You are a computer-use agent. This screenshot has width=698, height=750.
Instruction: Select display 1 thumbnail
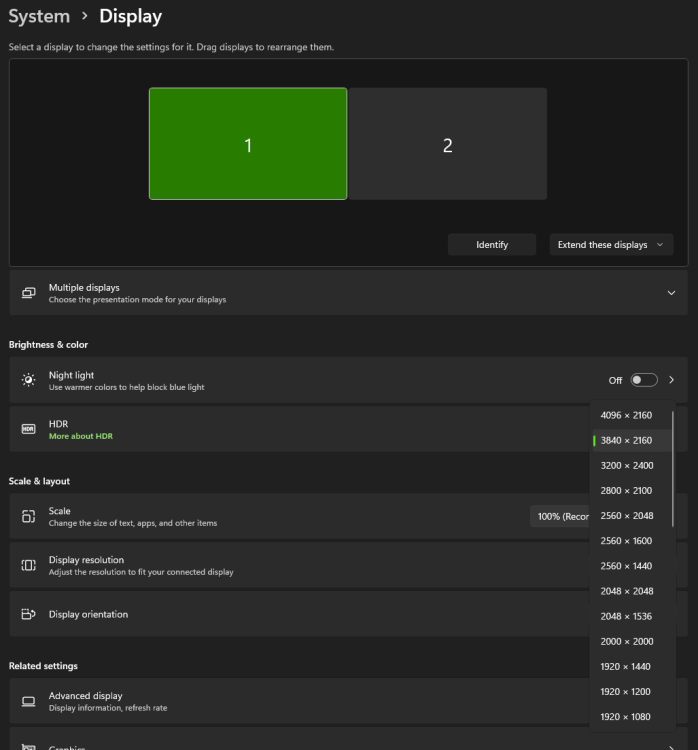coord(248,143)
